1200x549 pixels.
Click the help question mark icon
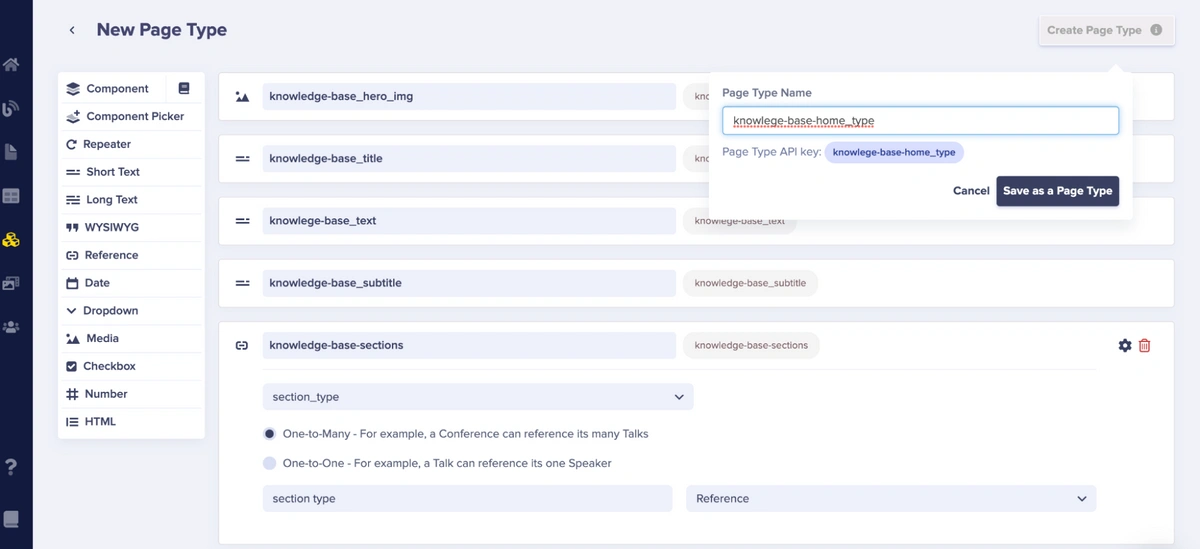(11, 467)
